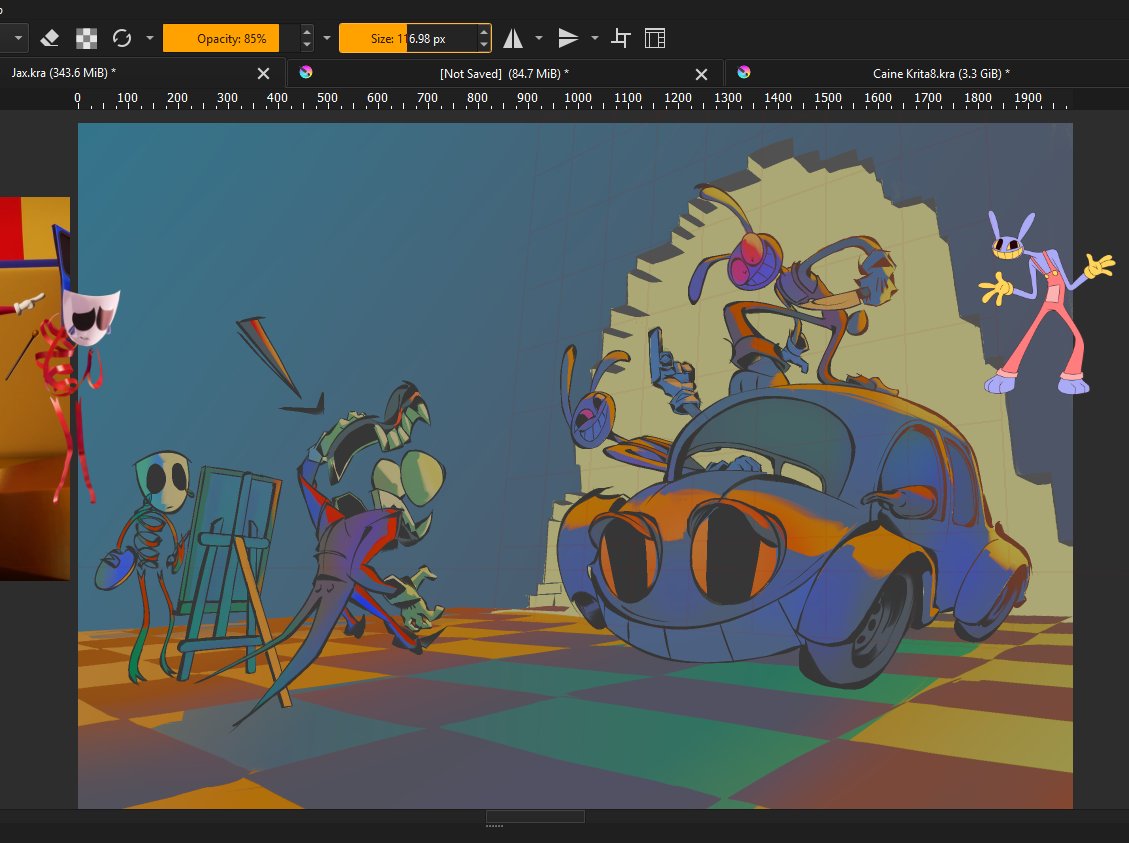This screenshot has width=1129, height=843.
Task: Toggle wrap-around mode icon
Action: (621, 38)
